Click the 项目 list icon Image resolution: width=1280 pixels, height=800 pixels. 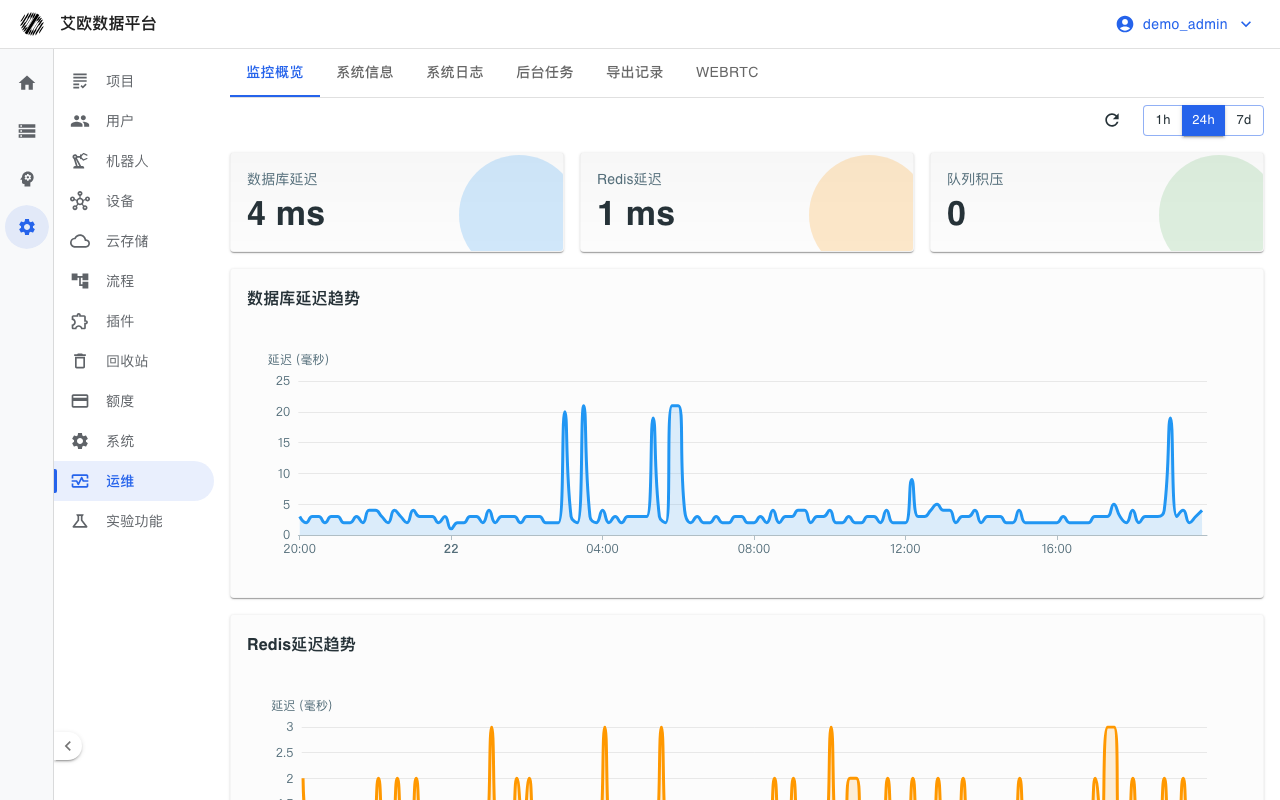80,81
